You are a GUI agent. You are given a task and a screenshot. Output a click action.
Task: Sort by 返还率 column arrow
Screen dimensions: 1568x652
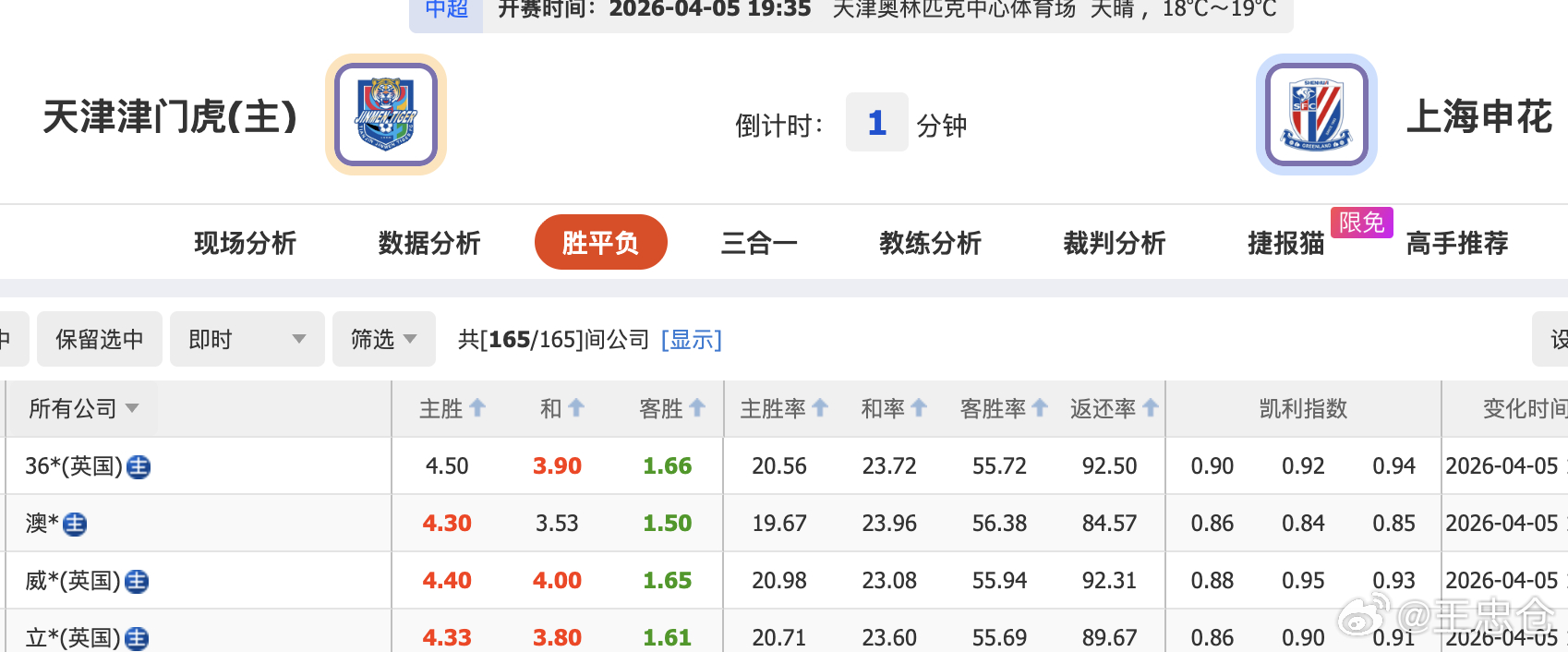[x=1151, y=407]
